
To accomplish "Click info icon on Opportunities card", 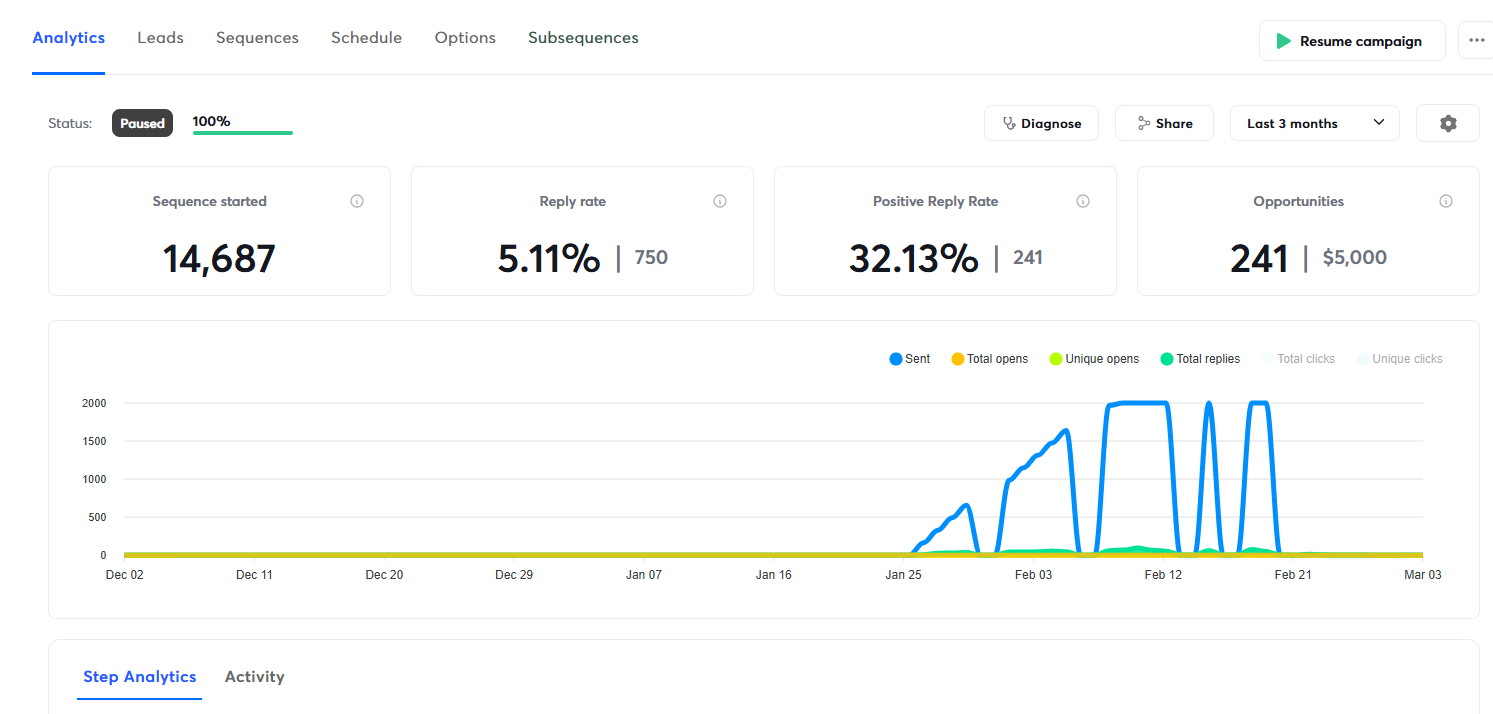I will pyautogui.click(x=1445, y=201).
